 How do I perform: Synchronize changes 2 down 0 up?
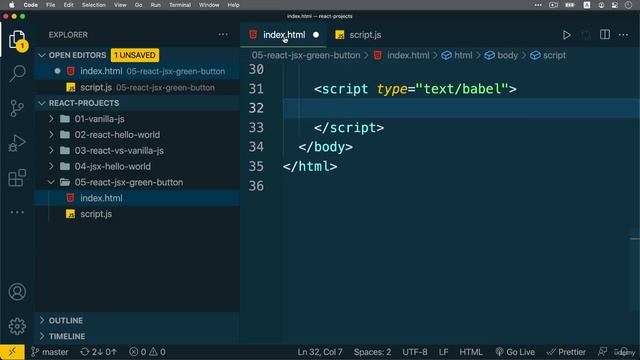pos(99,352)
